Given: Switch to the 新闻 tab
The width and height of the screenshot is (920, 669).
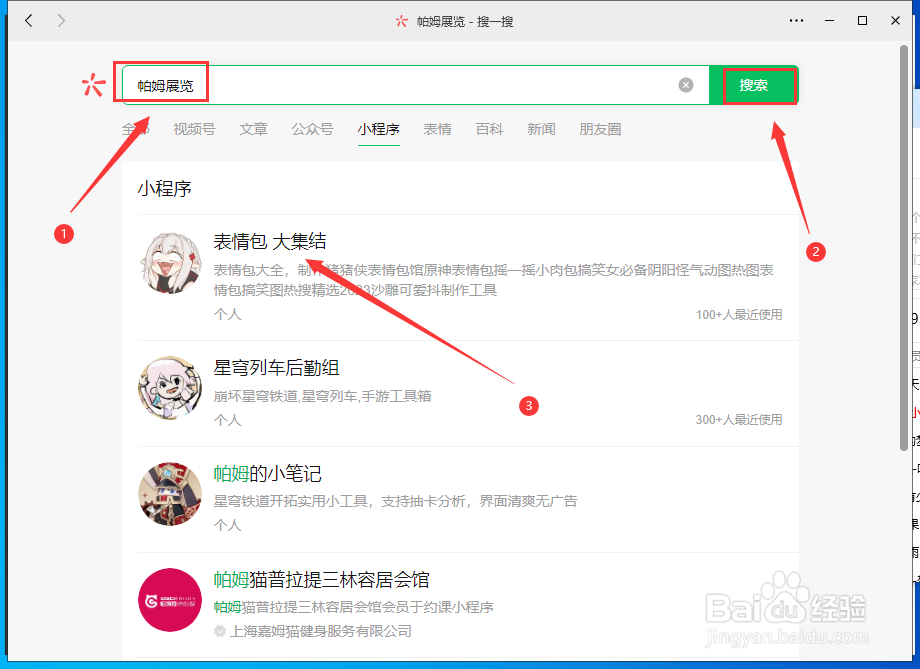Looking at the screenshot, I should coord(541,129).
